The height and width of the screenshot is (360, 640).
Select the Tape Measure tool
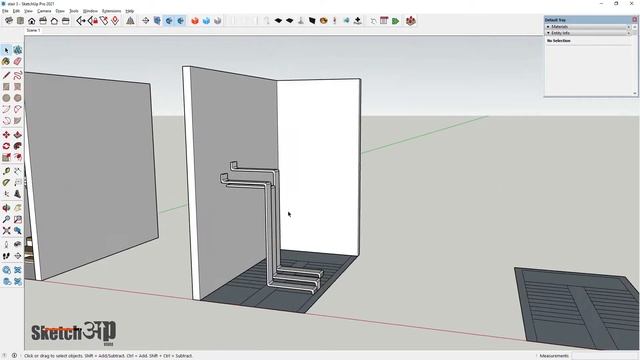click(6, 171)
